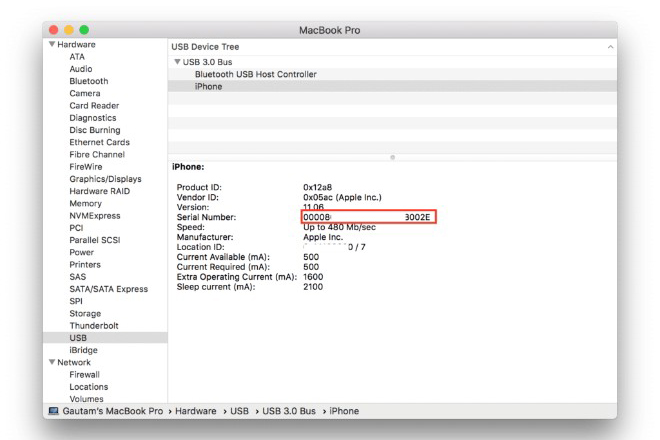The height and width of the screenshot is (440, 660).
Task: Collapse the Hardware section in the sidebar
Action: point(52,45)
